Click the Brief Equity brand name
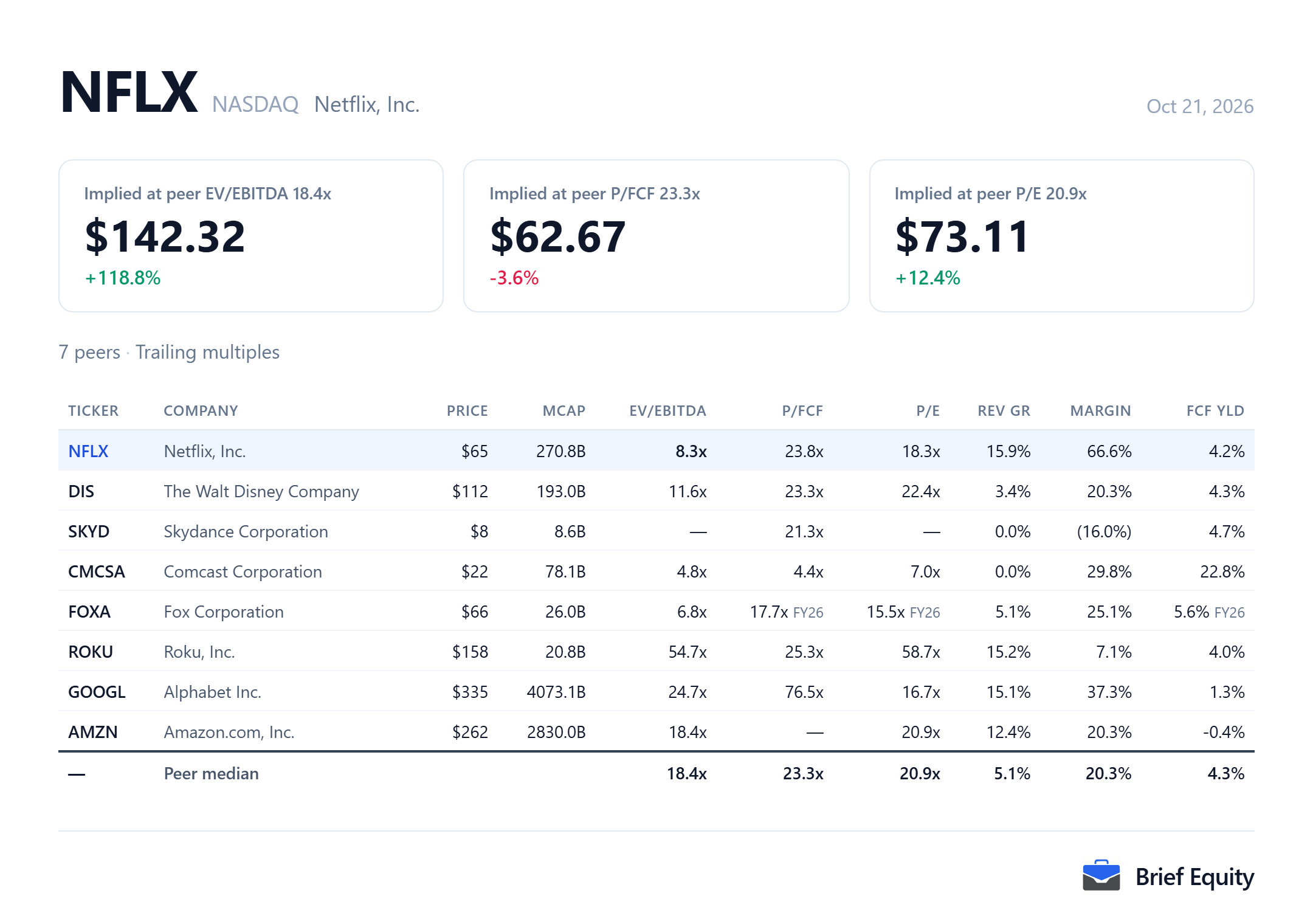 (x=1194, y=877)
